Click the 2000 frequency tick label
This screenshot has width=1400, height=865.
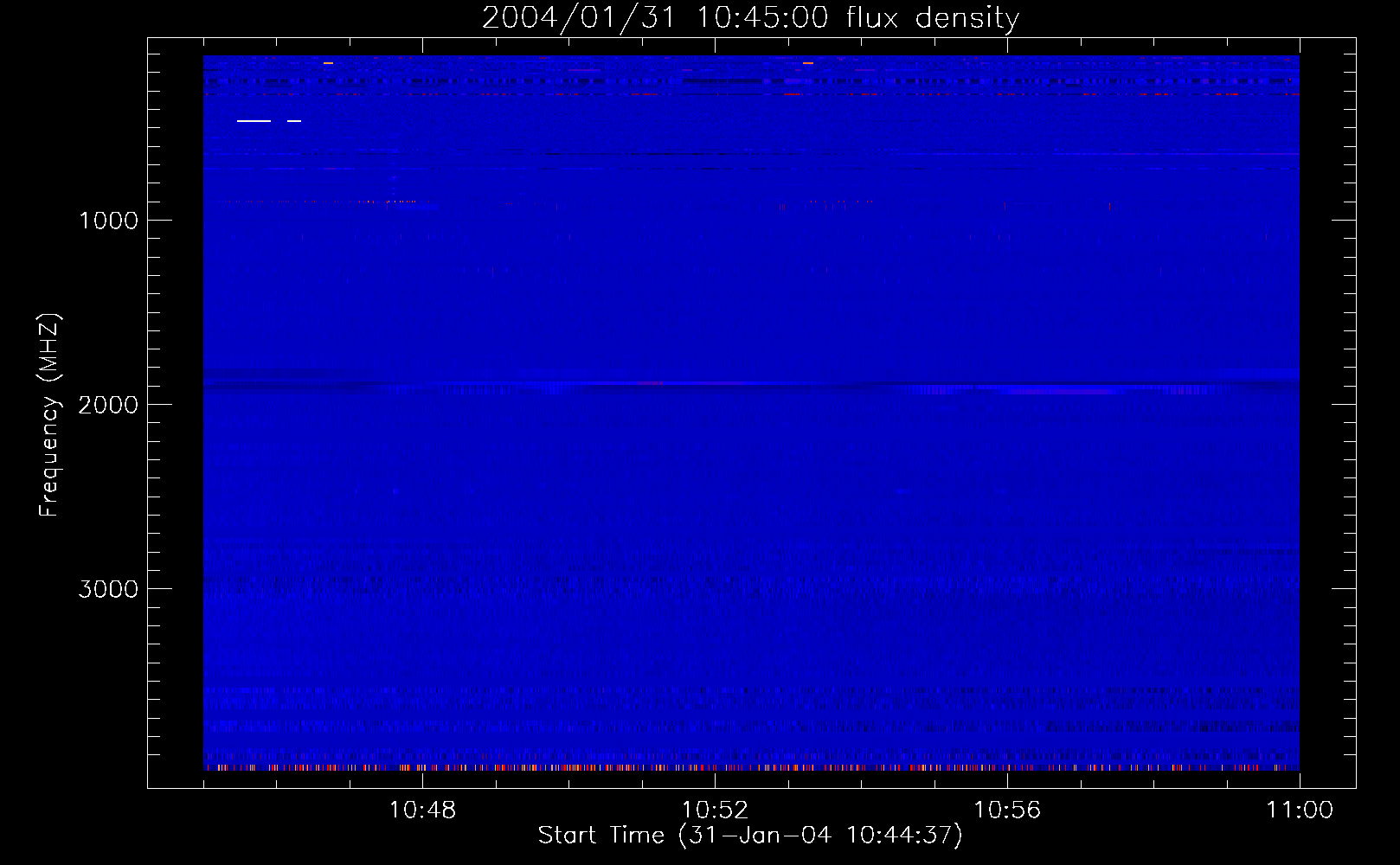pyautogui.click(x=108, y=405)
